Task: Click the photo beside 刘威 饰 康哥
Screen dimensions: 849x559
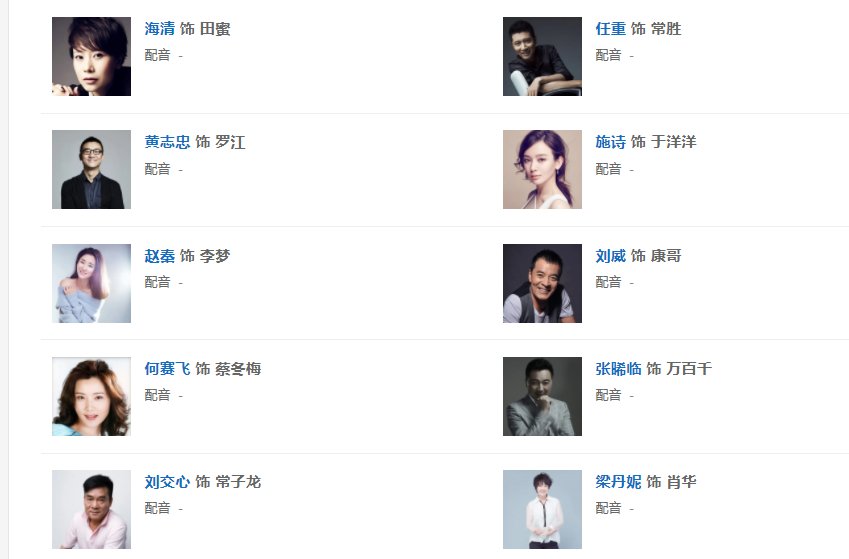Action: [x=542, y=283]
